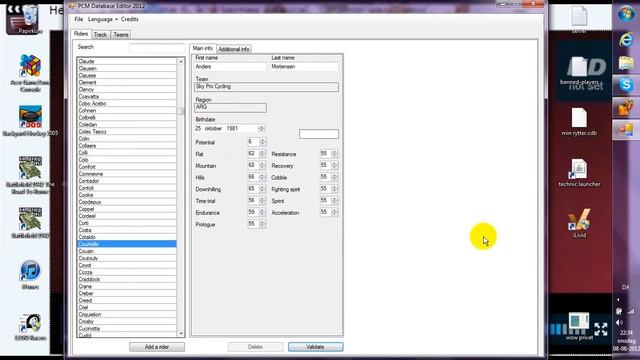Select rider Crosby in the list
This screenshot has height=360, width=640.
[127, 322]
